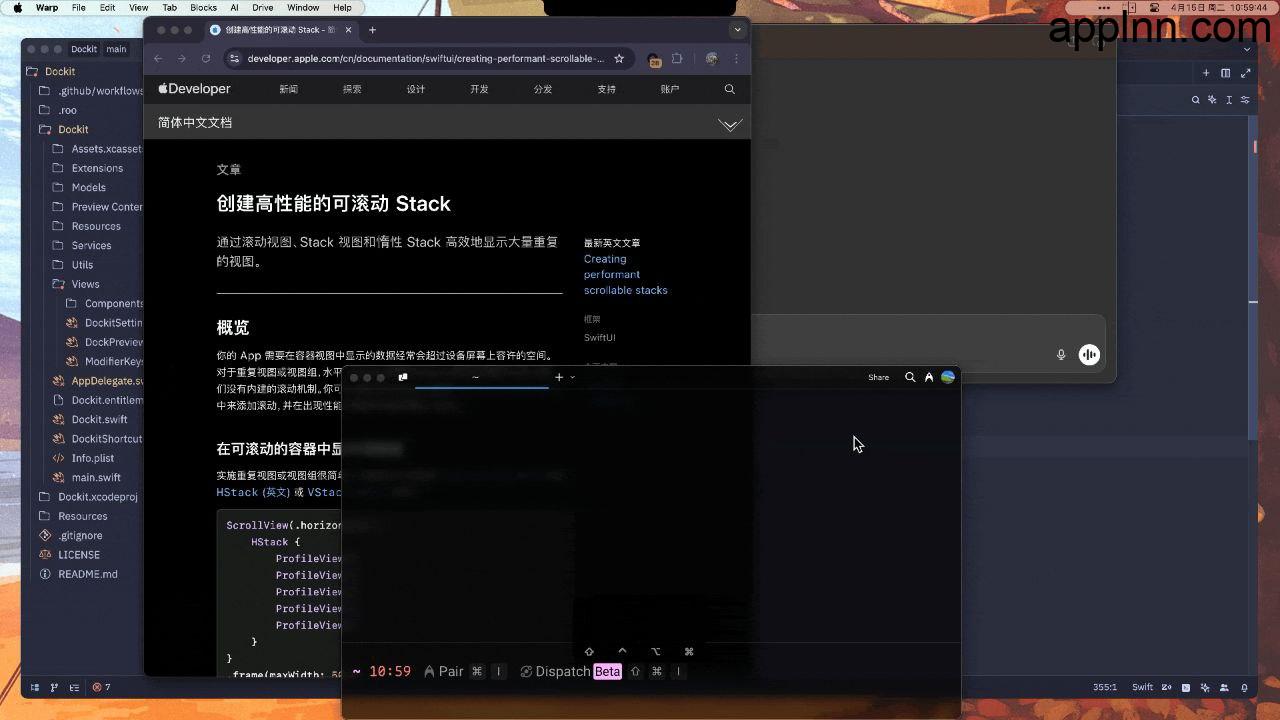Open the 开发 nav item
This screenshot has height=720, width=1280.
pos(479,89)
